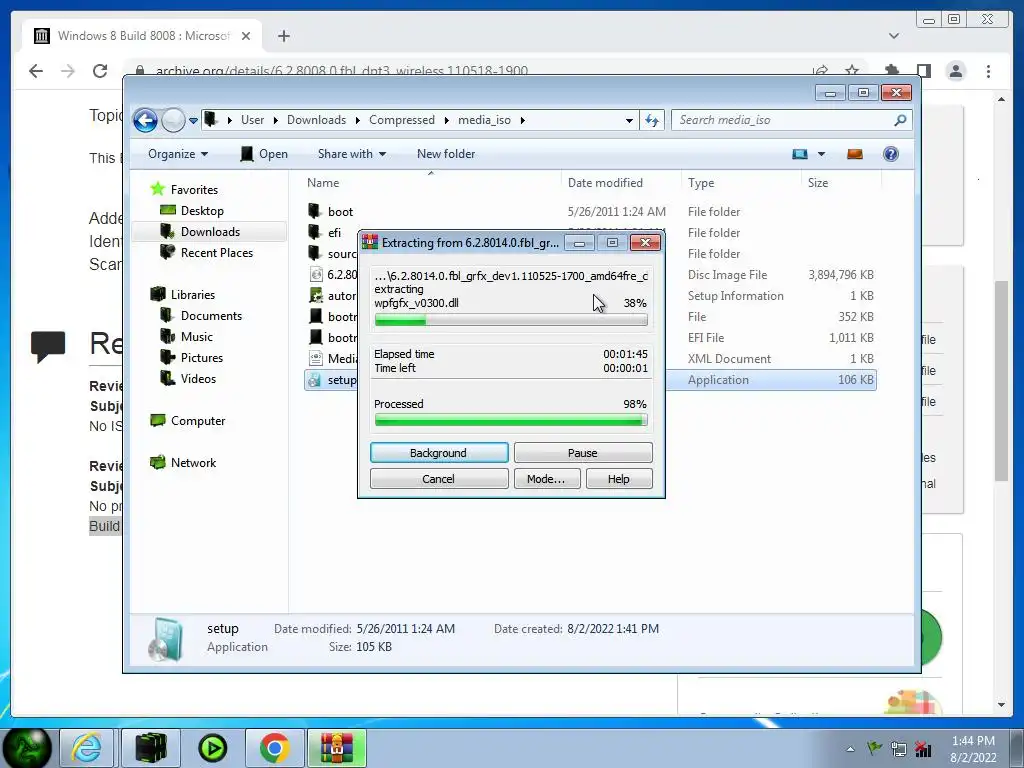Open WinRAR extraction Help
Screen dimensions: 1024x768
tap(619, 479)
